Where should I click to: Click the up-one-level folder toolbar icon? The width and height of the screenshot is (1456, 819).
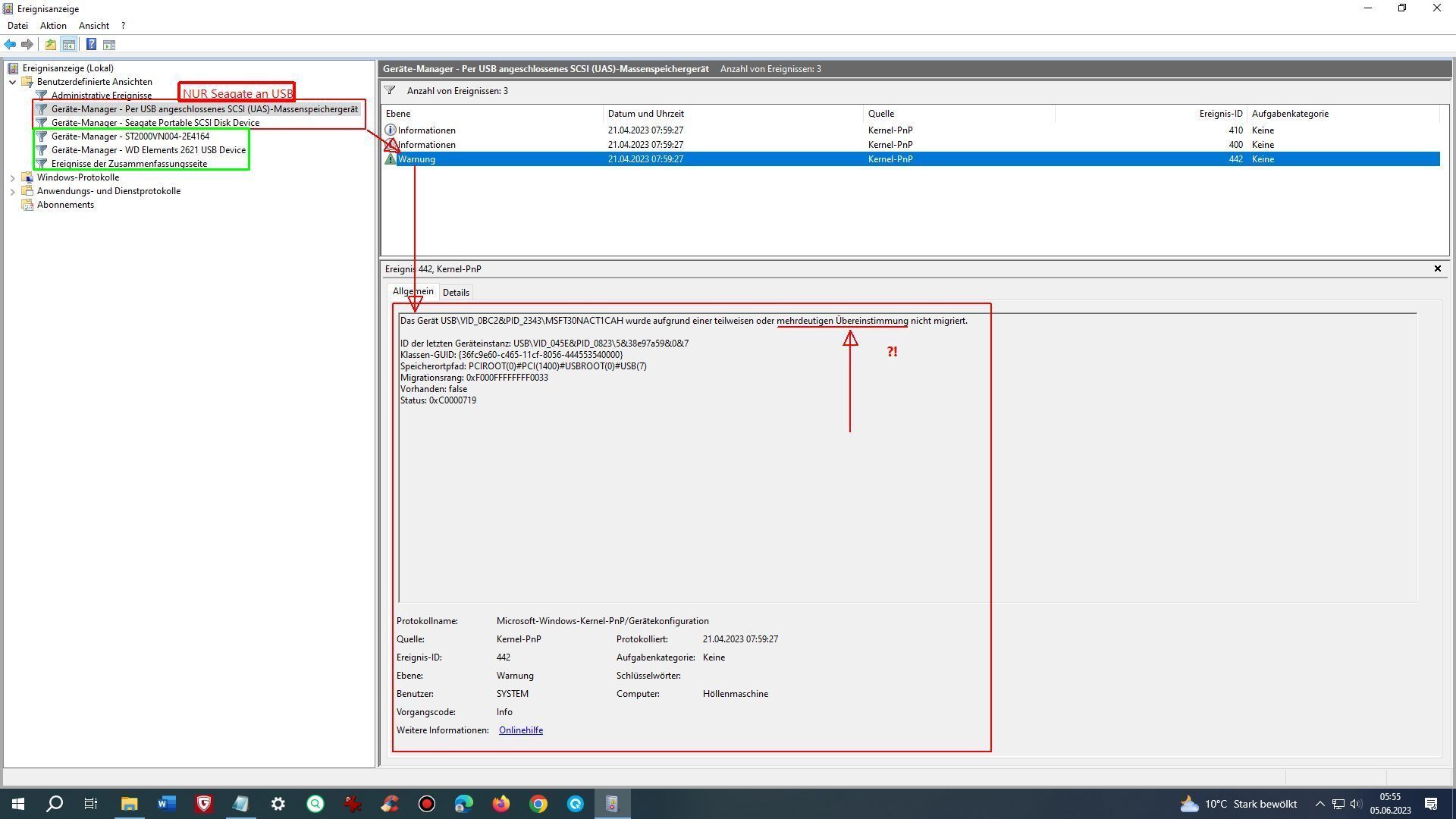[50, 45]
